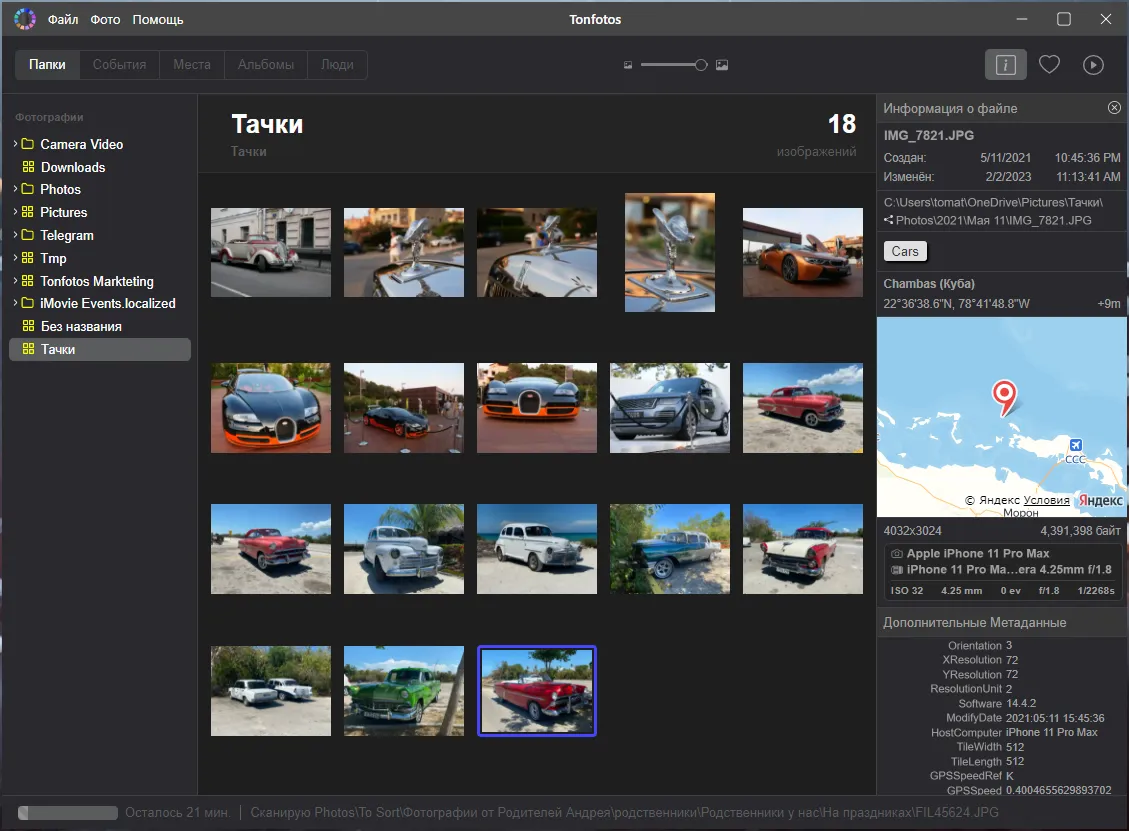Screen dimensions: 1129x831
Task: Click the Cars tag button
Action: tap(905, 251)
